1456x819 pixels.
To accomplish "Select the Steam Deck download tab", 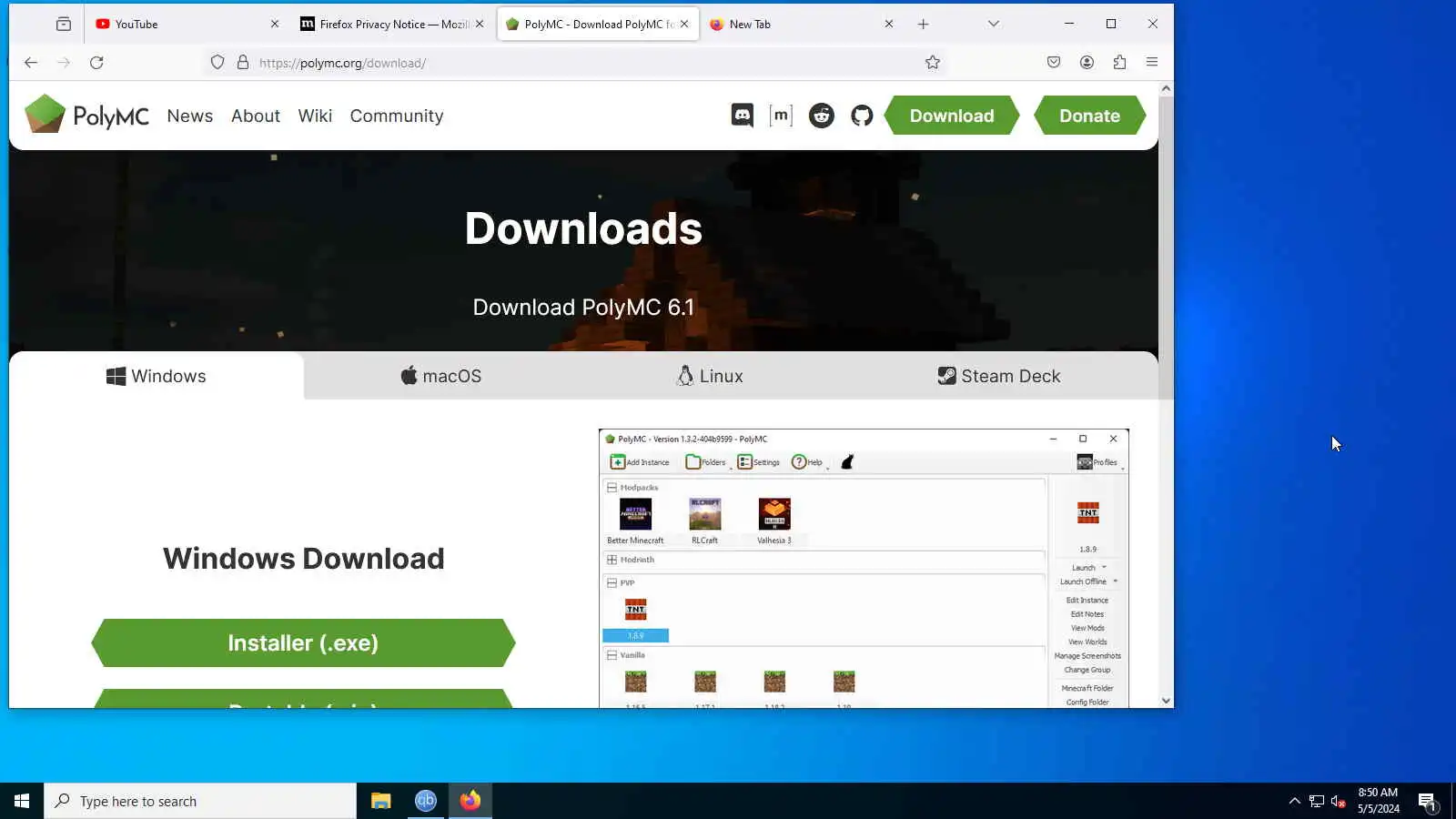I will [999, 376].
